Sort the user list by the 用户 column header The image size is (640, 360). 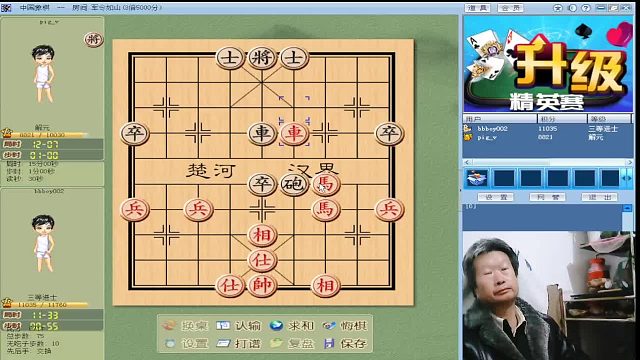(500, 119)
